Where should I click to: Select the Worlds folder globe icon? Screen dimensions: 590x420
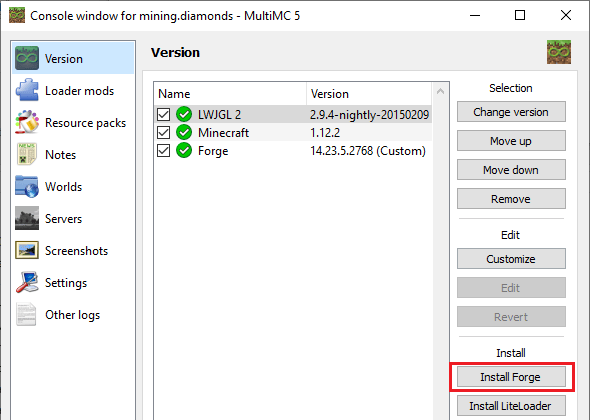(x=27, y=186)
